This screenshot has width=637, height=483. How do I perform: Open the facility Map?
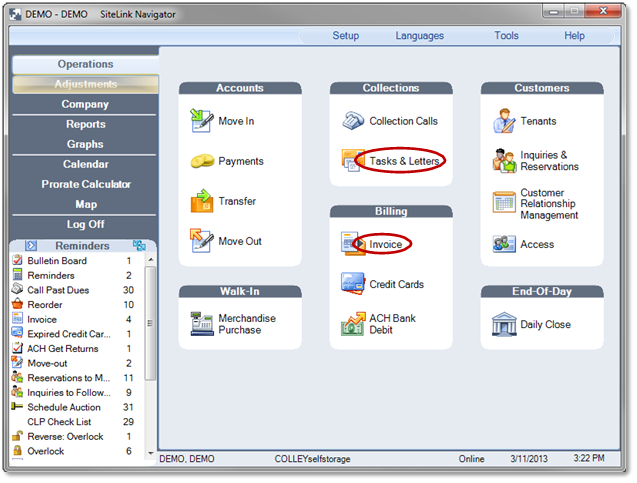coord(85,204)
